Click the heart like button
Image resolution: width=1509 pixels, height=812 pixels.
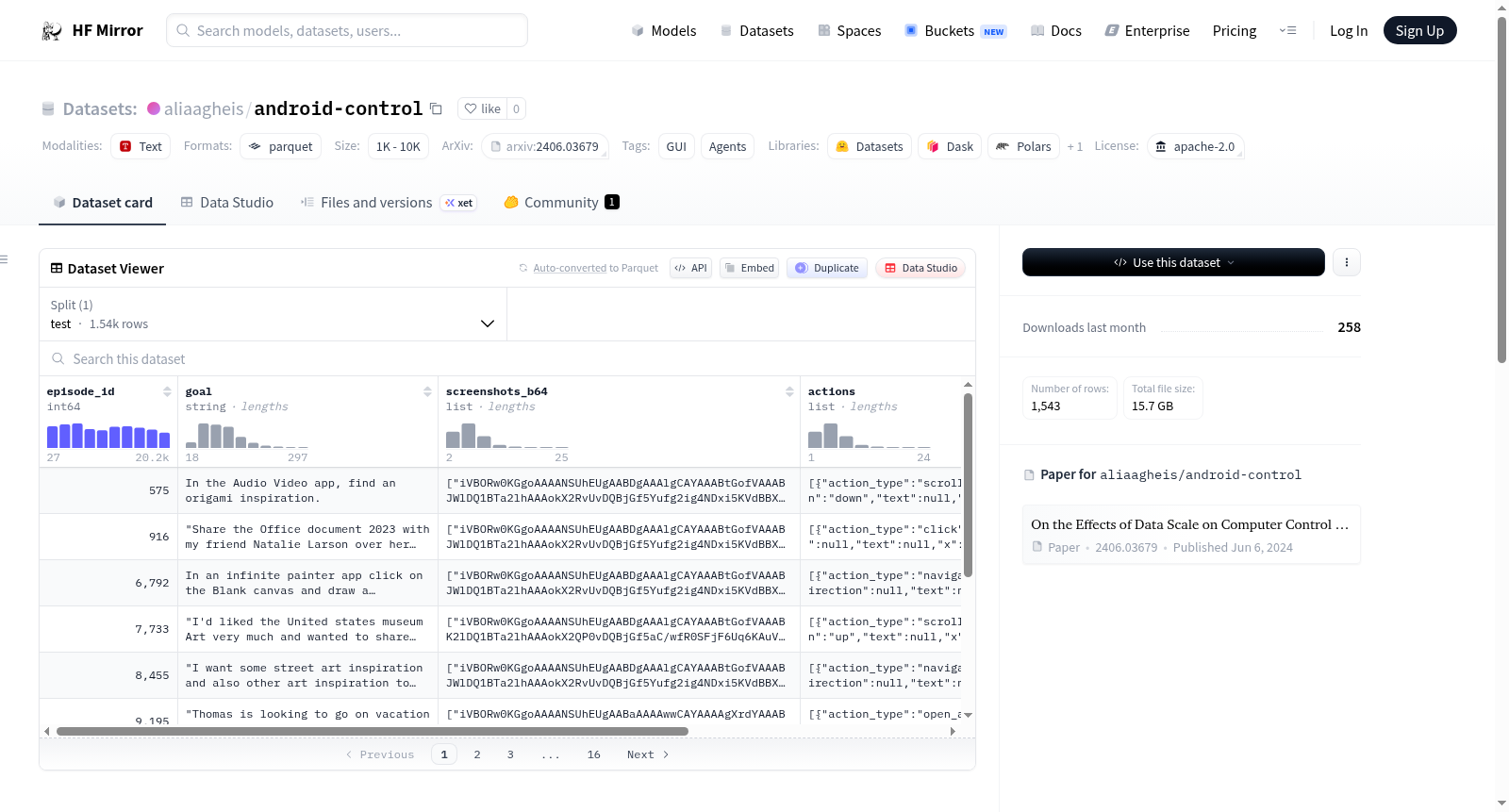click(482, 108)
